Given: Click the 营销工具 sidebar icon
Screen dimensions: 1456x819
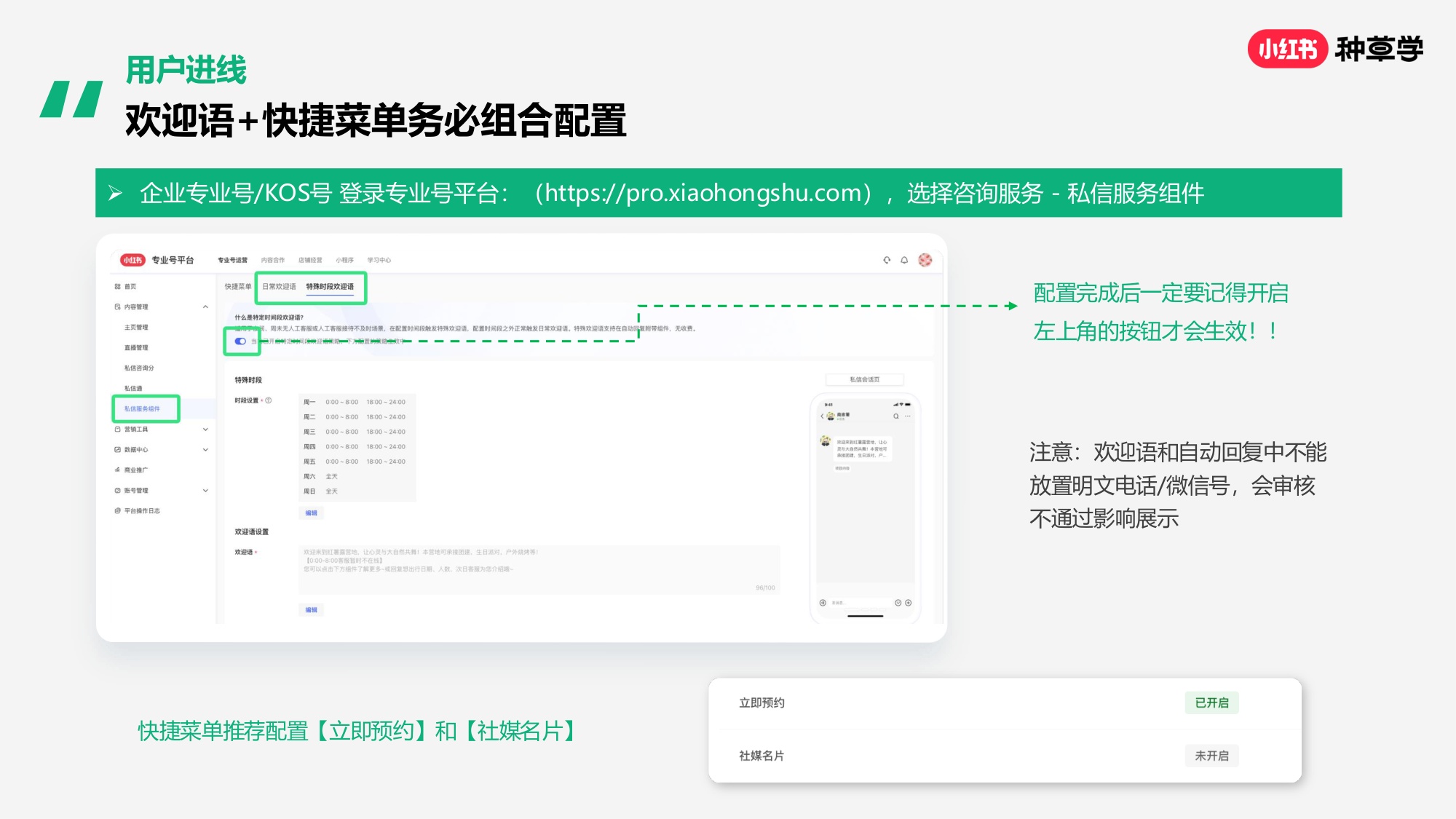Looking at the screenshot, I should tap(118, 430).
